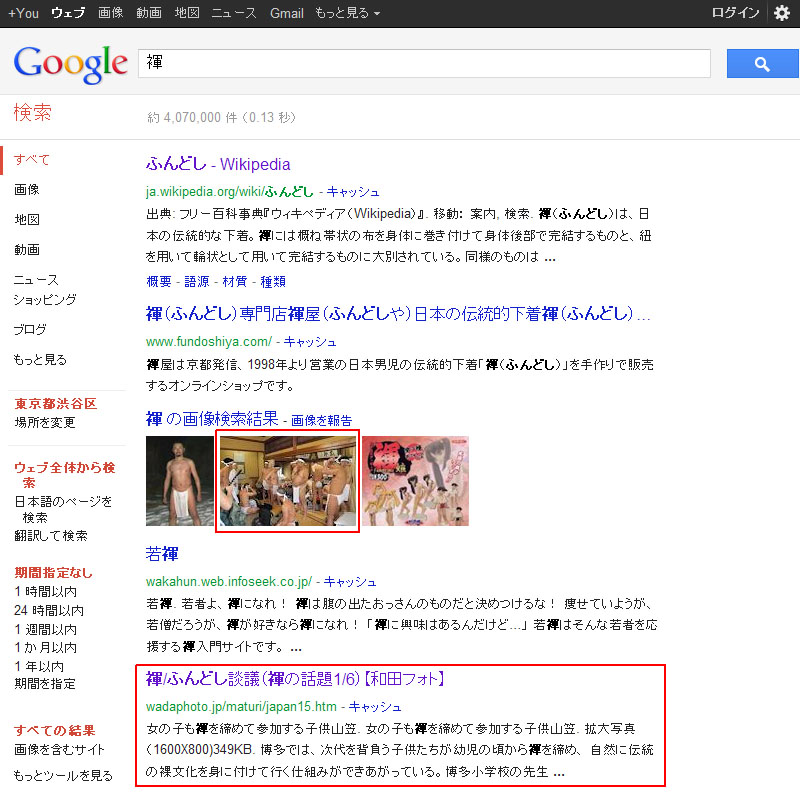Select ショッピング in the left sidebar
800x800 pixels.
[45, 299]
